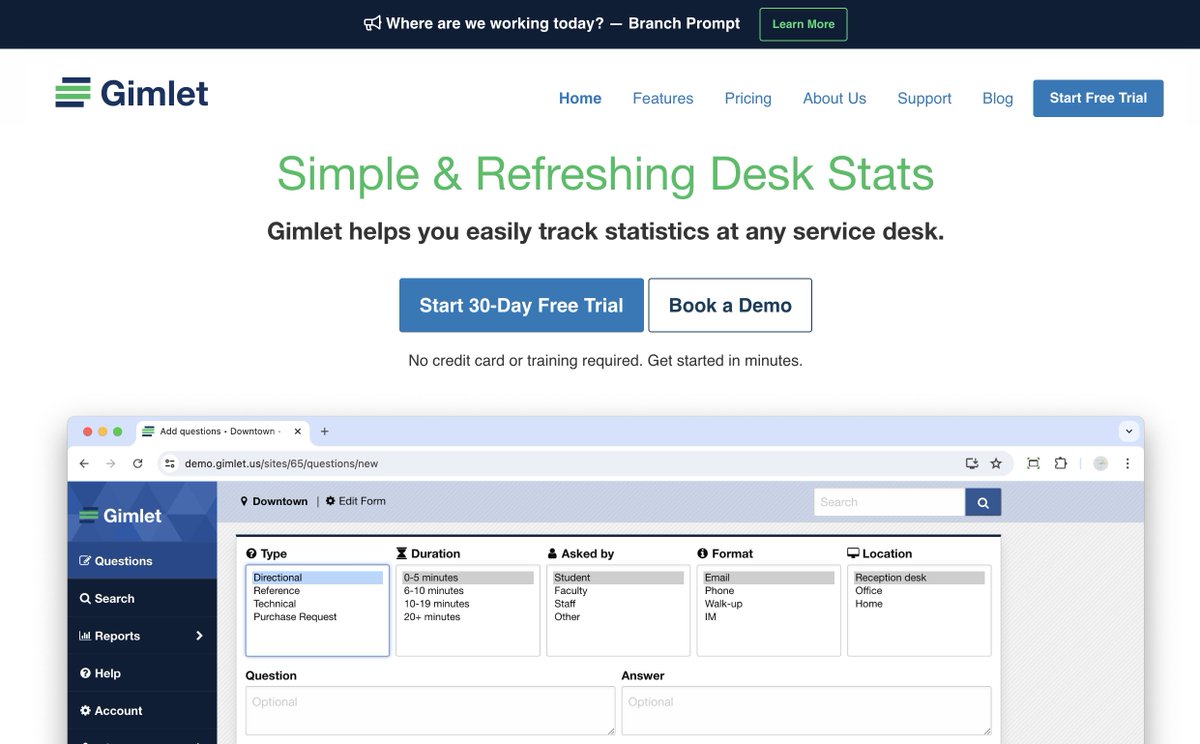
Task: Click Start 30-Day Free Trial button
Action: [x=521, y=305]
